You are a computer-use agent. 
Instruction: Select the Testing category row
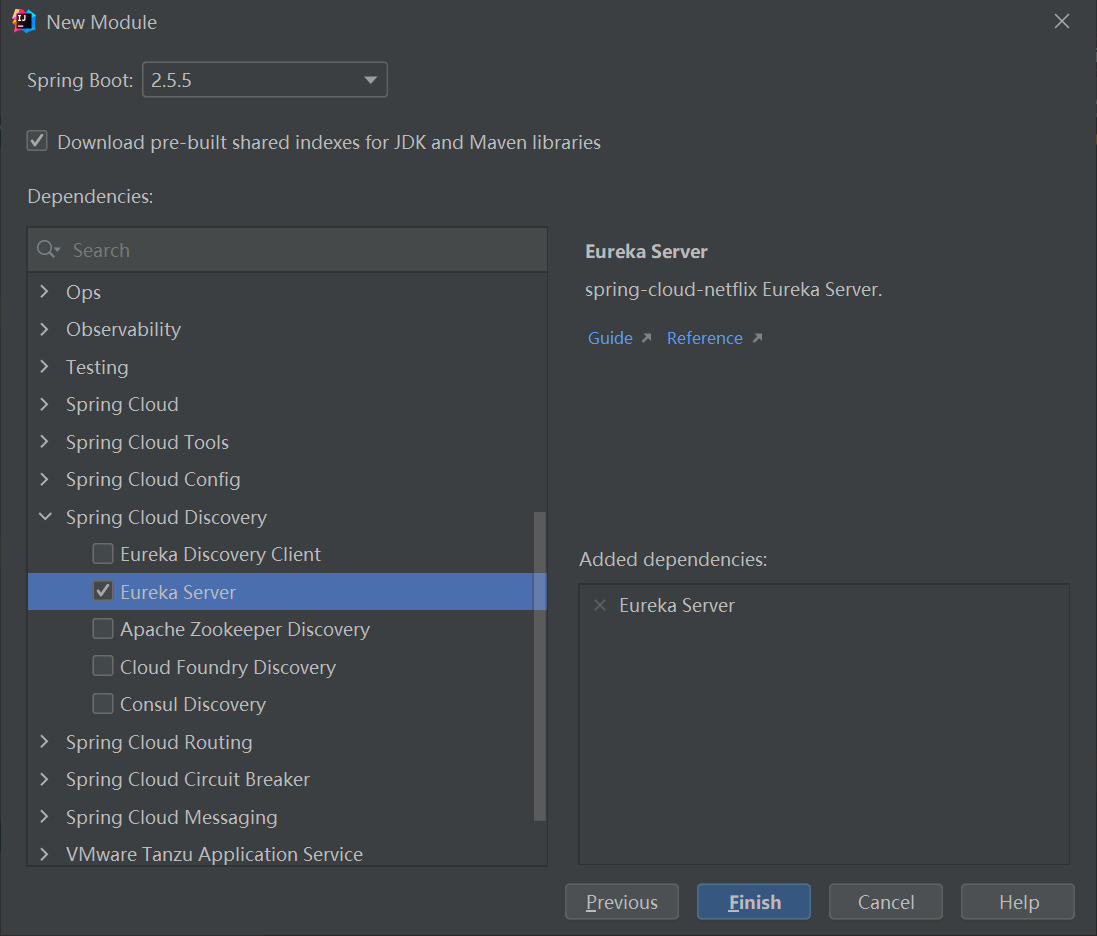[x=97, y=367]
